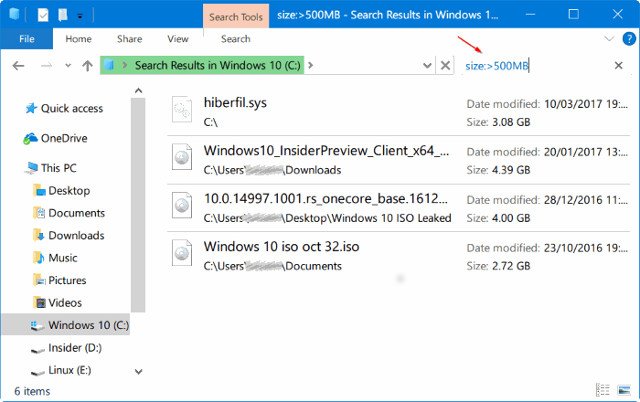The image size is (640, 402).
Task: Select the 10.0.14997.1001.rs_onecore_base file
Action: tap(398, 208)
